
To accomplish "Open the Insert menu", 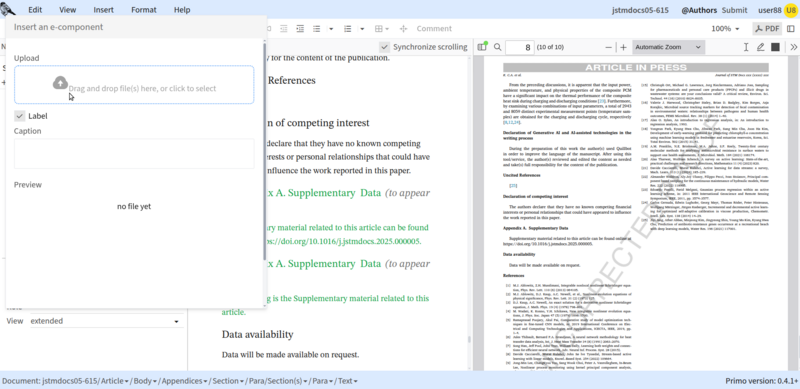I will click(x=104, y=10).
